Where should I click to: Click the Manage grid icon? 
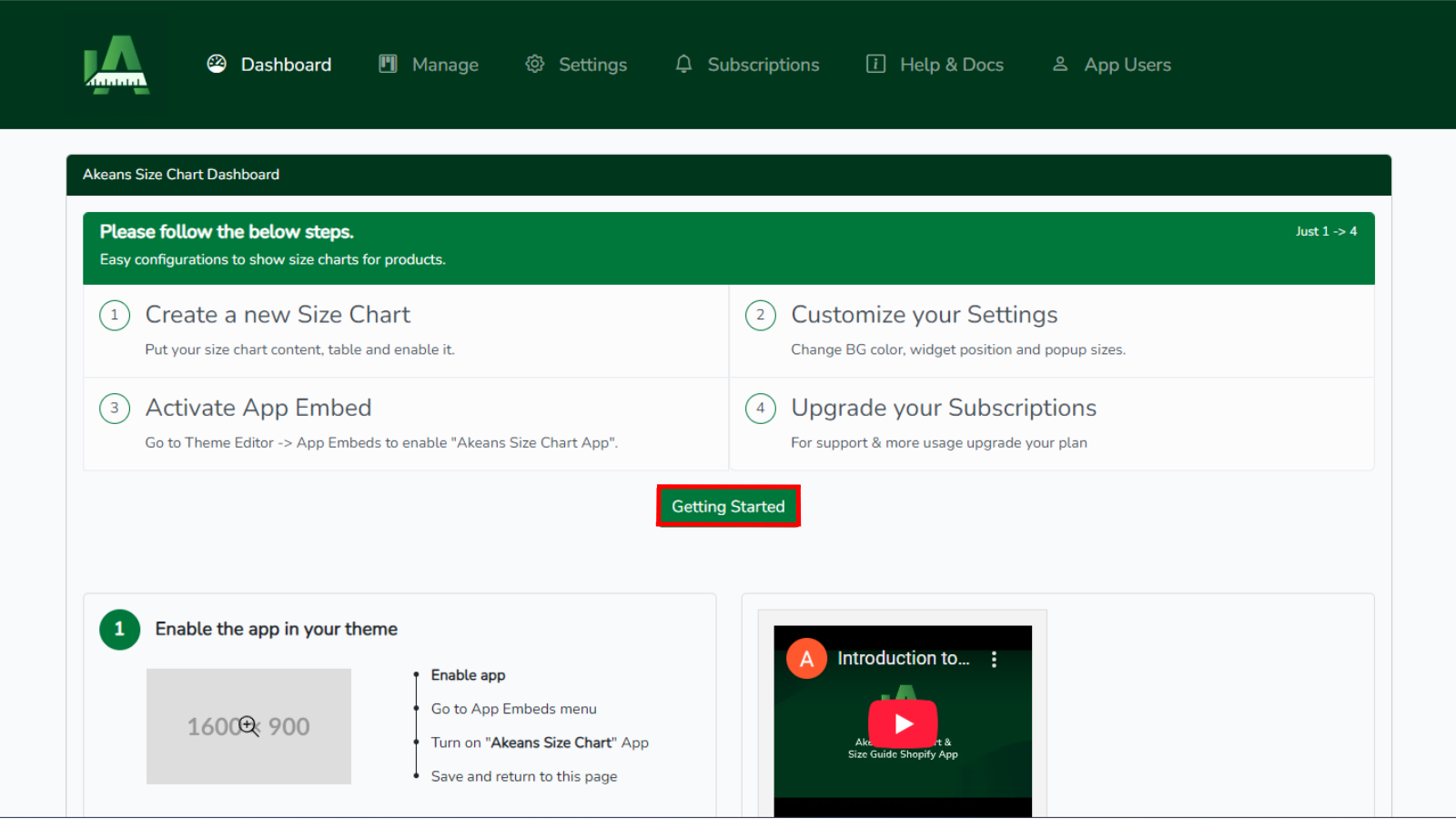tap(388, 64)
